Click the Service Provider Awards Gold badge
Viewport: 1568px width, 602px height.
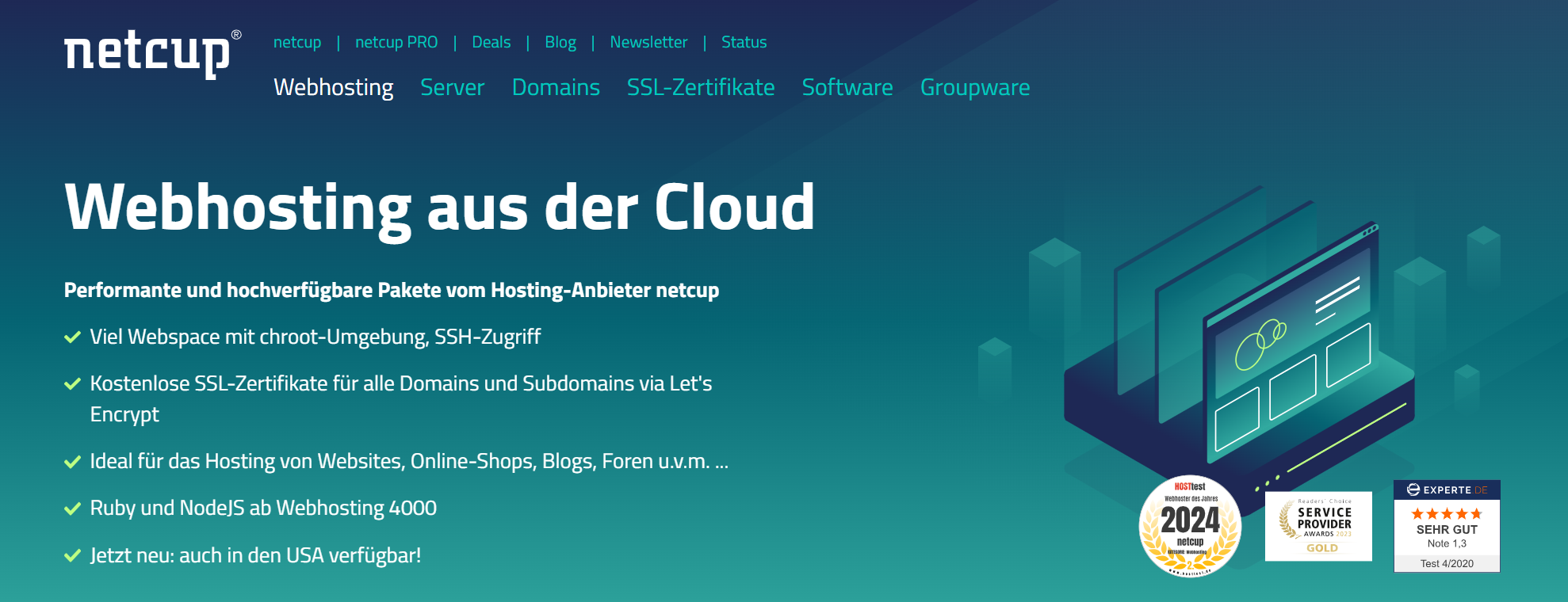pos(1318,526)
